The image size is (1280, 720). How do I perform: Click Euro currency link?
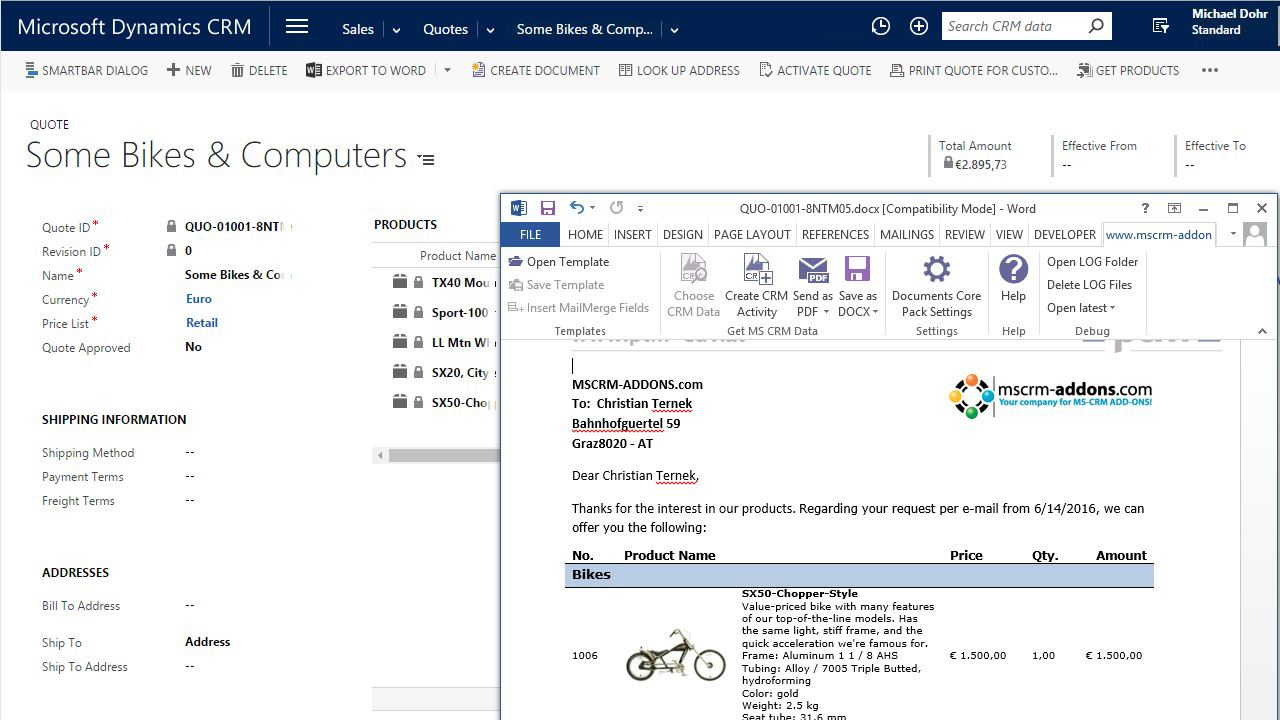coord(198,299)
